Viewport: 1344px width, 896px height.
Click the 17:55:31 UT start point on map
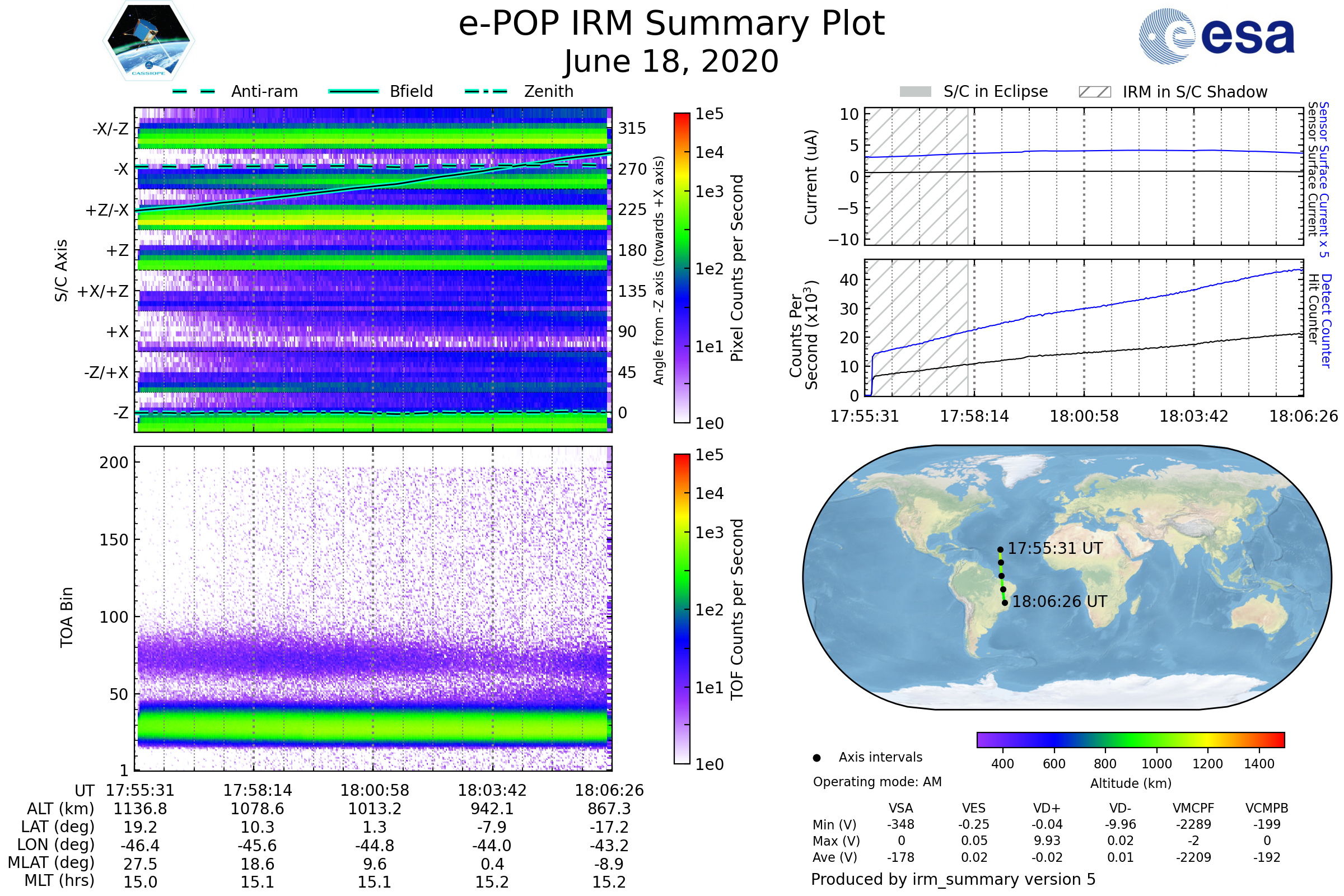pos(1001,550)
